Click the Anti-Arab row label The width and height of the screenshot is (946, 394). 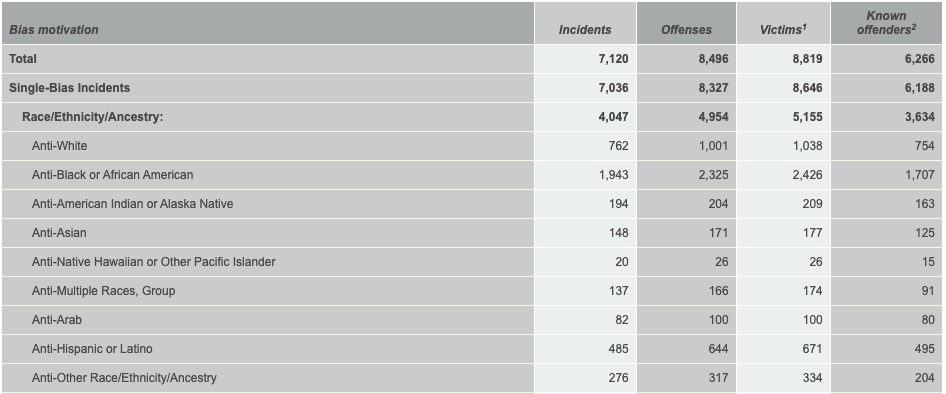click(57, 320)
